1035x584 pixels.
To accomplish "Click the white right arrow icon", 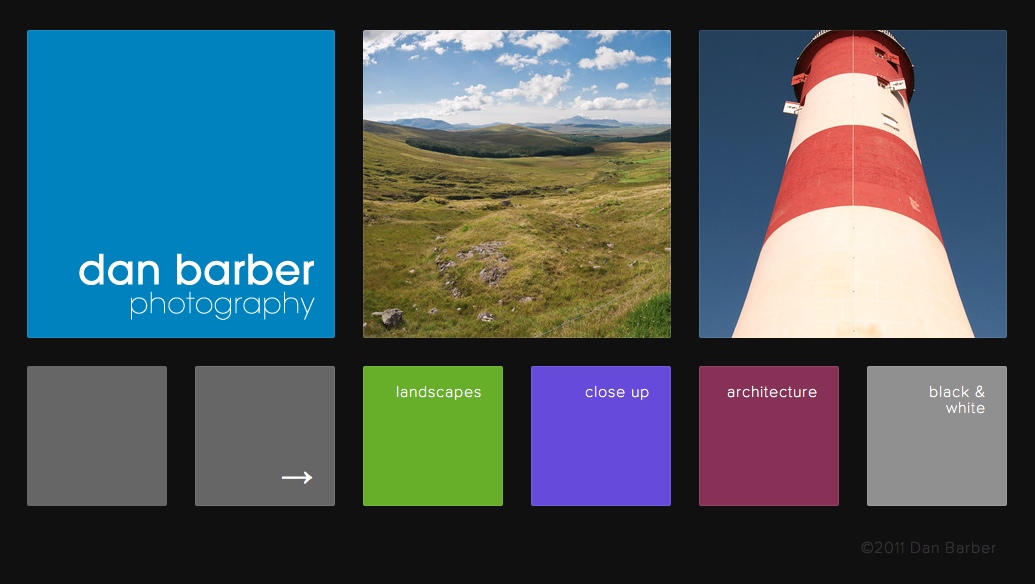I will pos(297,477).
